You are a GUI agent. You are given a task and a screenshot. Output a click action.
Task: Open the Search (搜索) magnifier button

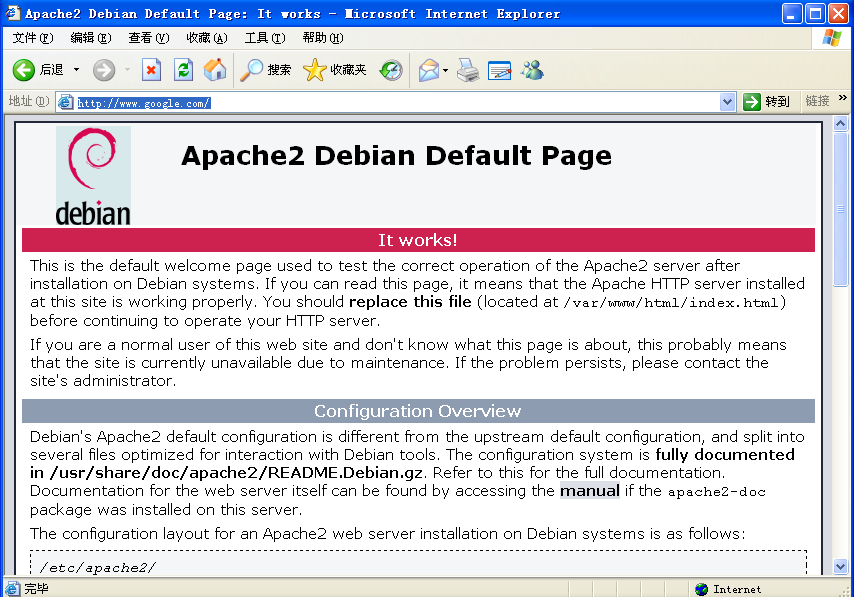(x=265, y=70)
